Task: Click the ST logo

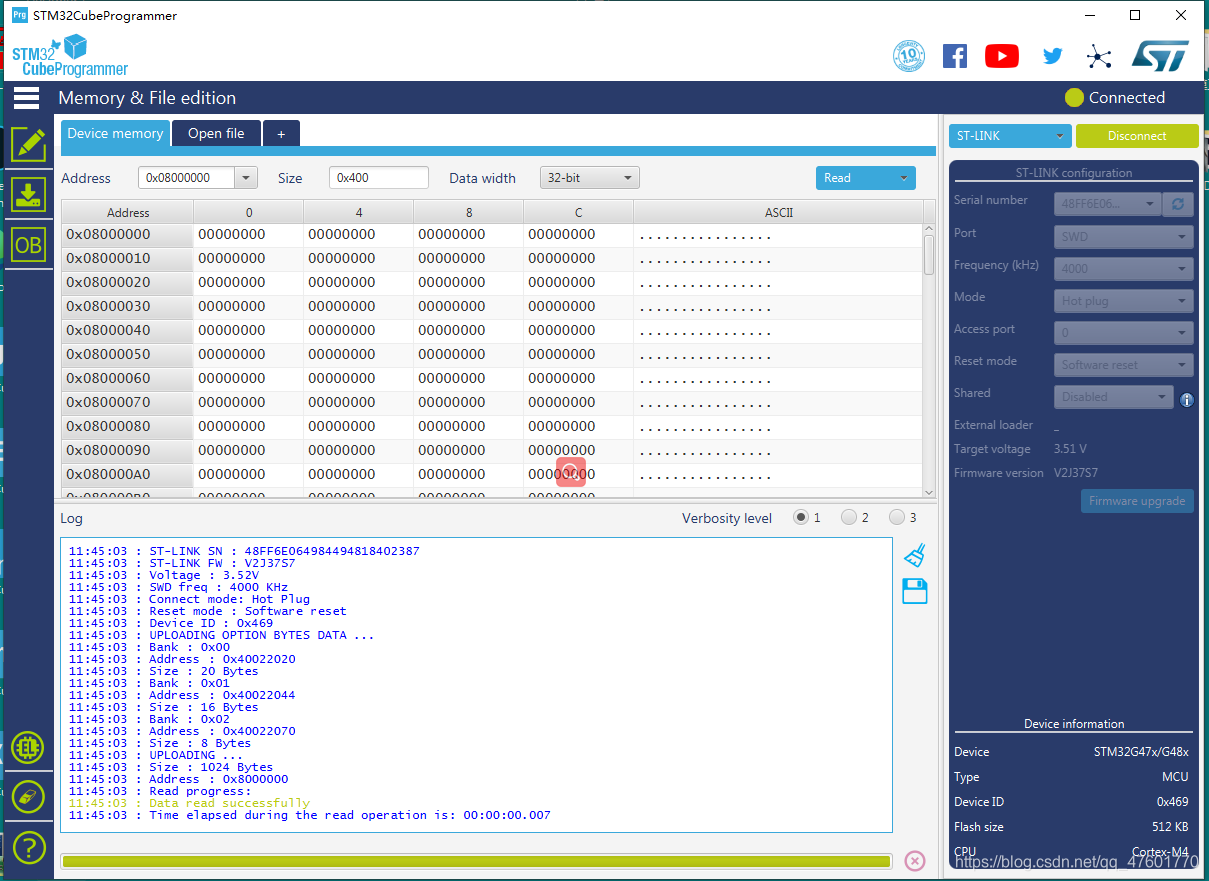Action: (x=1160, y=56)
